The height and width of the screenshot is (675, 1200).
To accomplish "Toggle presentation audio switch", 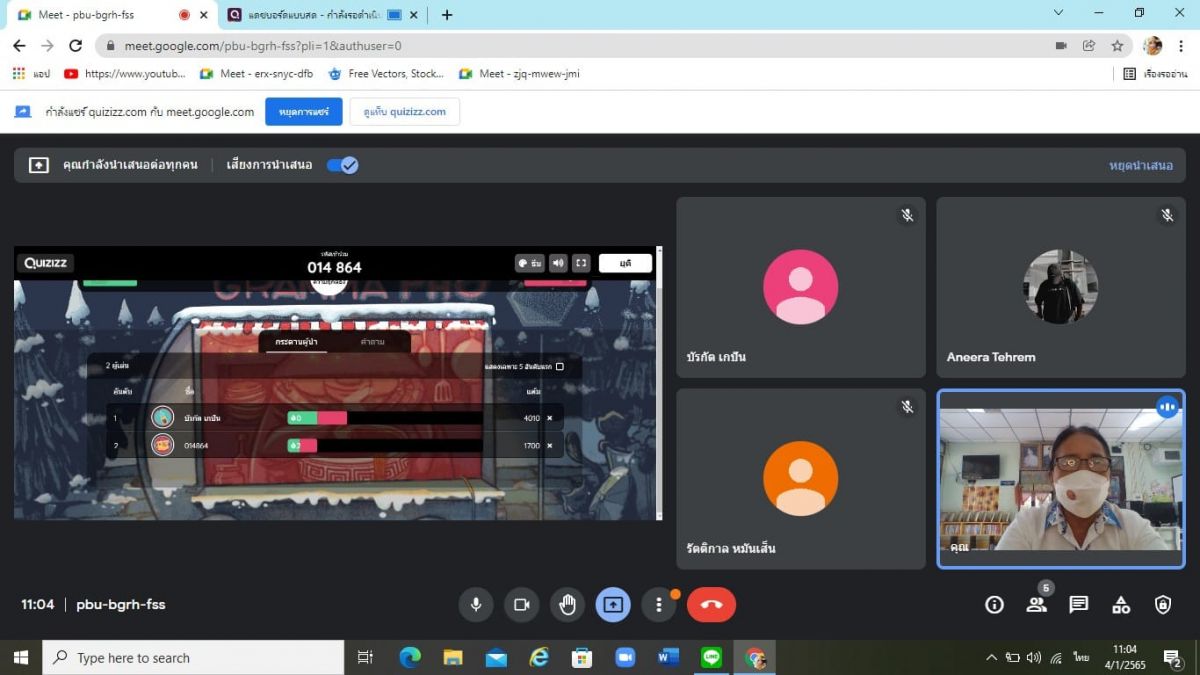I will coord(342,165).
